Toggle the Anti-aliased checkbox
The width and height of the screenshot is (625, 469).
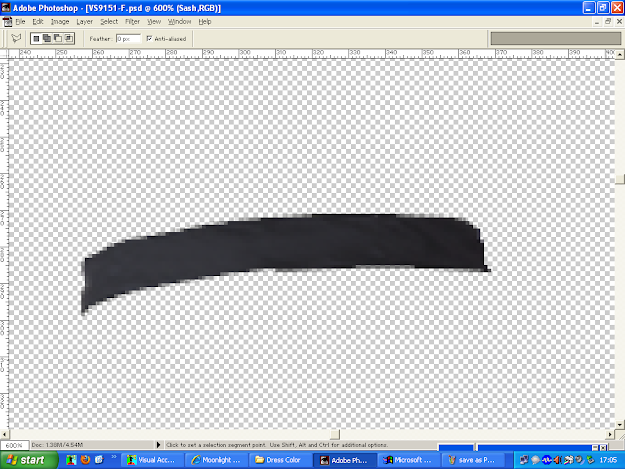(x=149, y=38)
